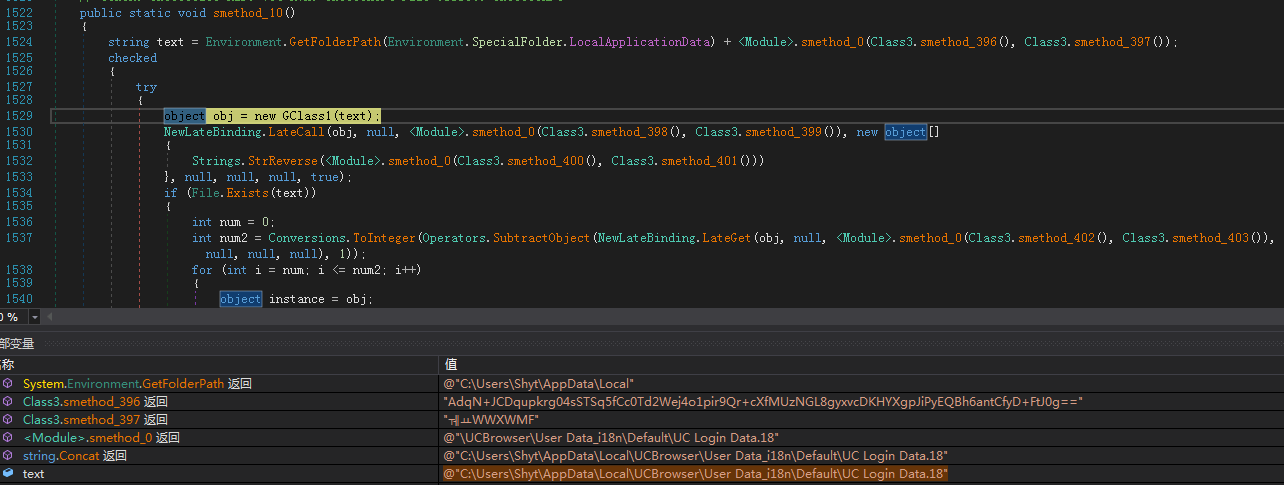Click the value @"\UCBrowser\User Data_i18n\Default\UC Login Data.18"
This screenshot has width=1284, height=485.
(x=611, y=438)
